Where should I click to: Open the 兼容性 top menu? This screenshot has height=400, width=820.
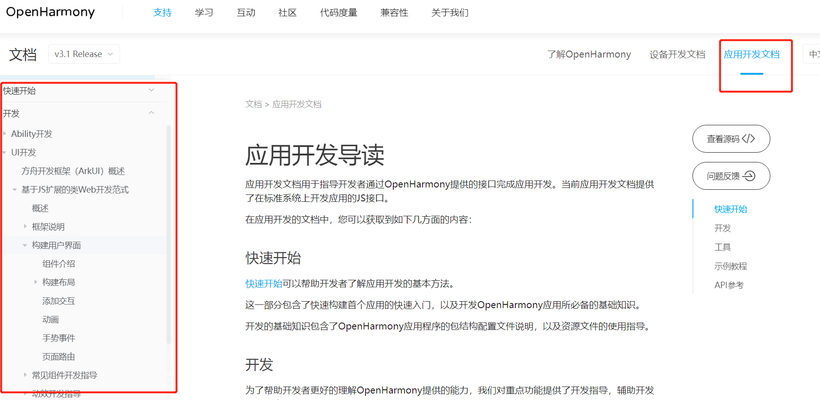click(394, 13)
